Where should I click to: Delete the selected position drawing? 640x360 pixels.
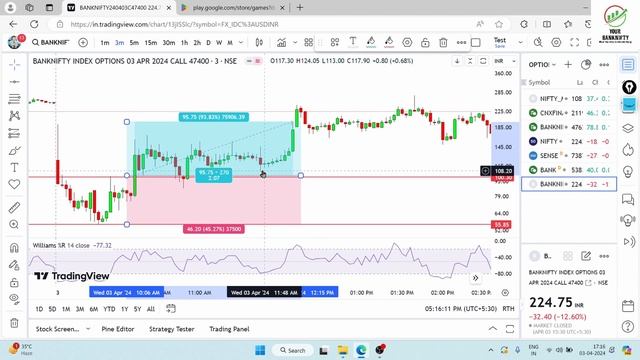pyautogui.click(x=443, y=42)
